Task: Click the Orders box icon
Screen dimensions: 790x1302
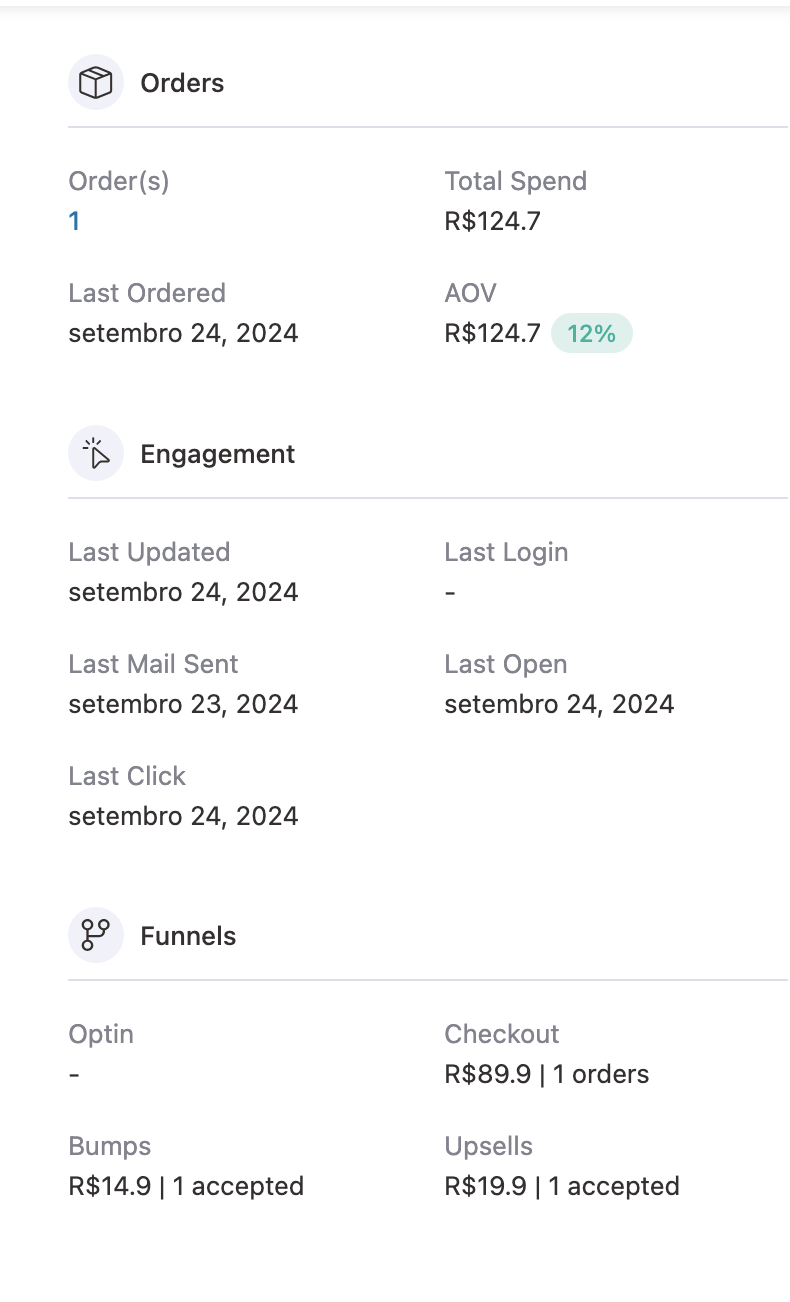Action: click(x=95, y=83)
